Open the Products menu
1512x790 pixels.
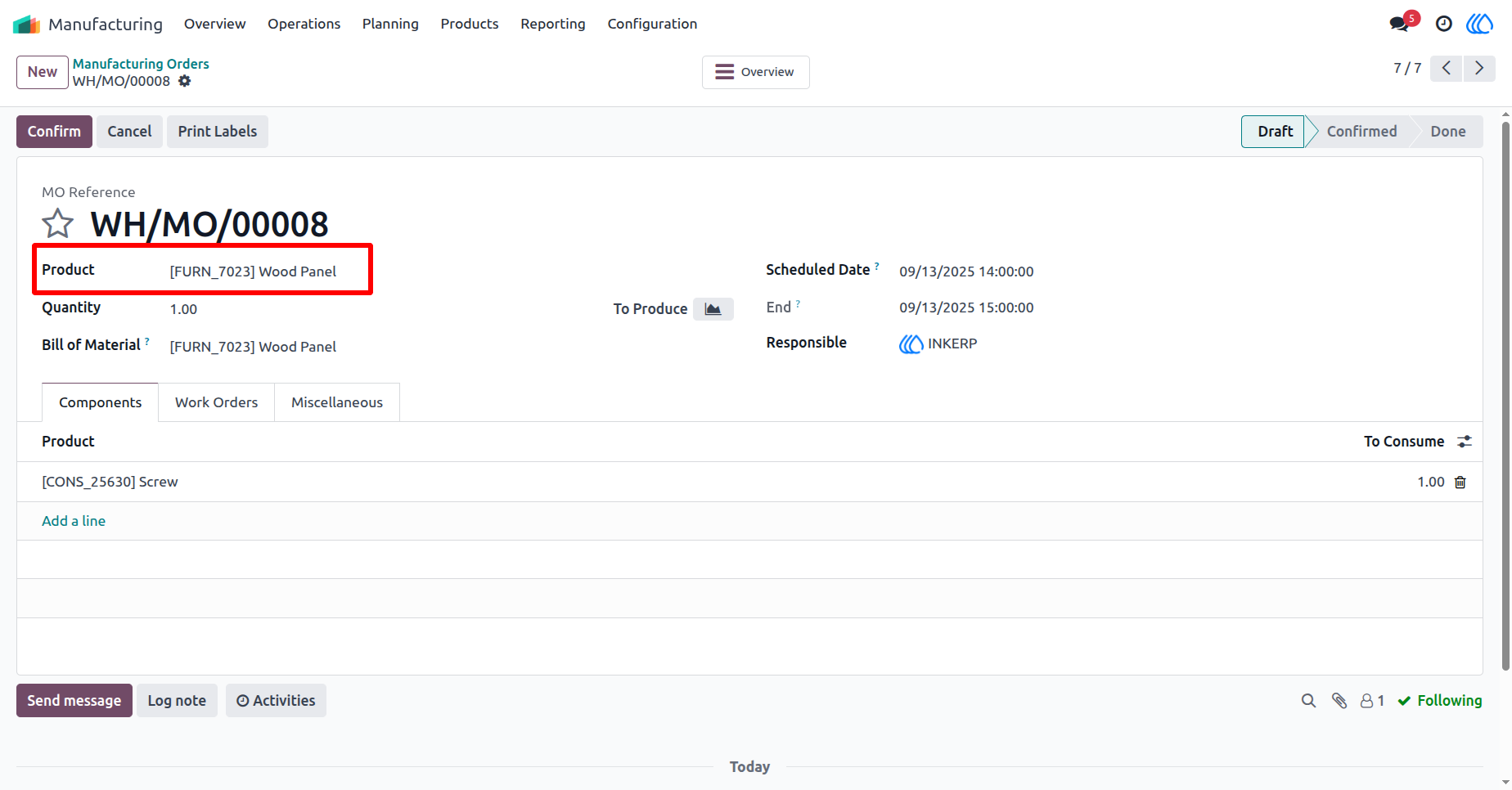(x=470, y=24)
